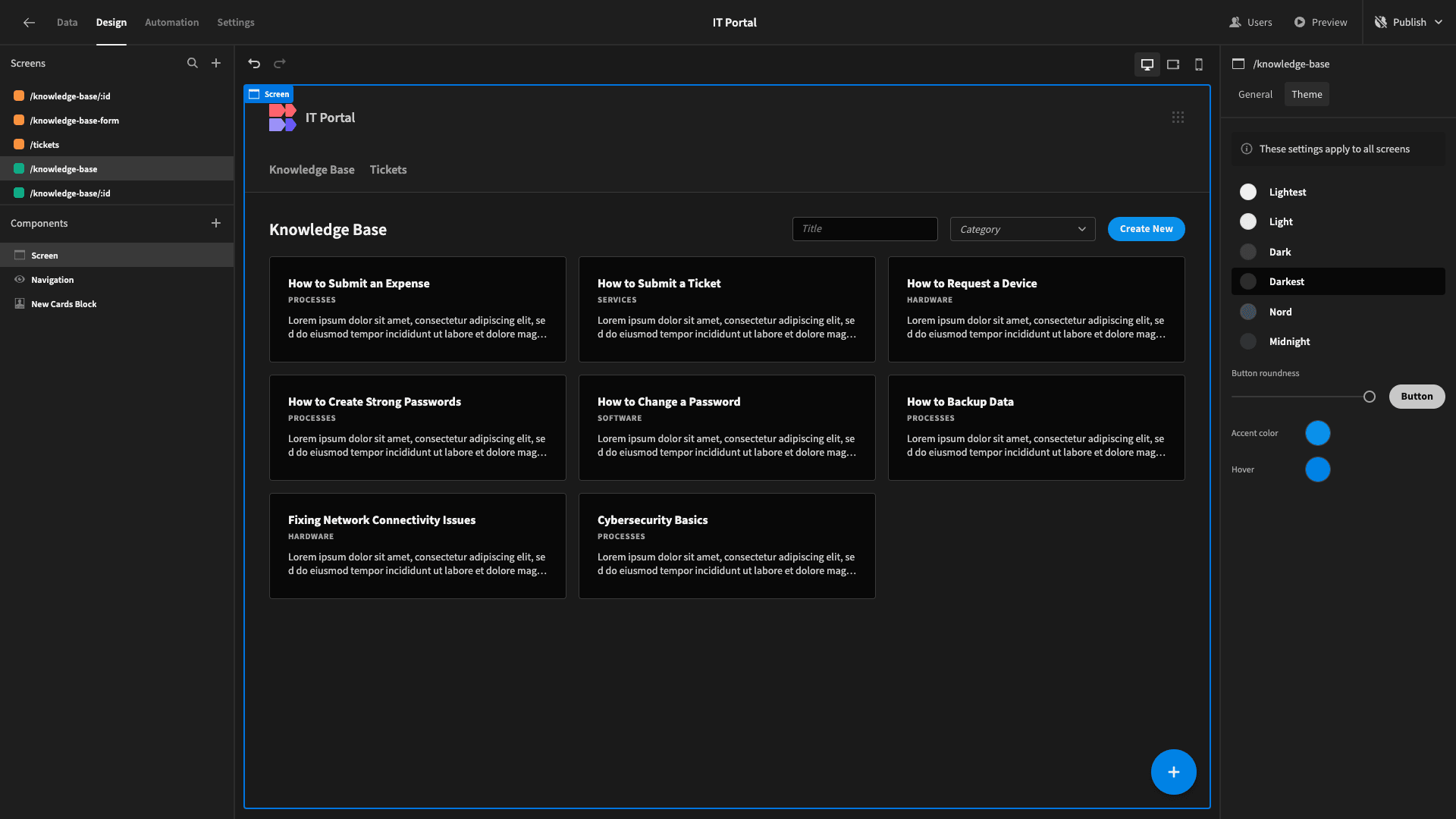Click the Button roundness preview button

[1417, 397]
